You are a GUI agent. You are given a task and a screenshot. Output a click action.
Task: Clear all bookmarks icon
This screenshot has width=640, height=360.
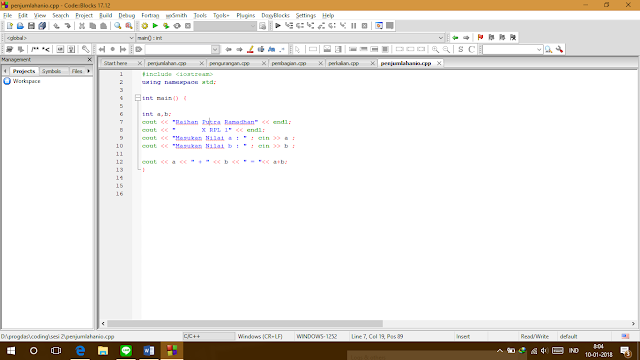click(513, 38)
